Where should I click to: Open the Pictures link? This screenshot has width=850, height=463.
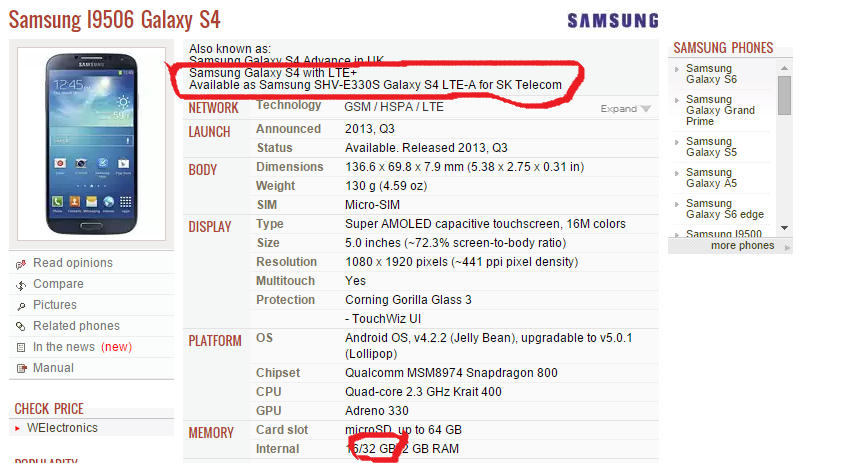pyautogui.click(x=55, y=305)
